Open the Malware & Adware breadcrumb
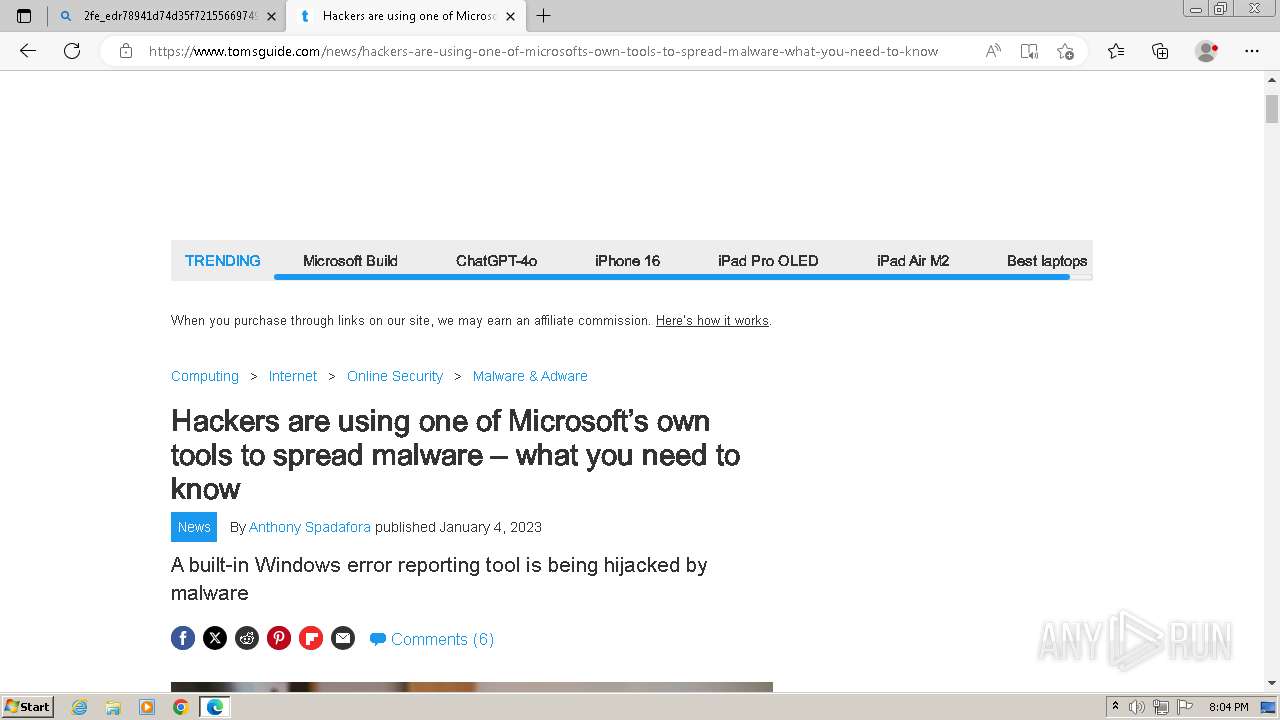This screenshot has height=720, width=1280. [x=530, y=376]
